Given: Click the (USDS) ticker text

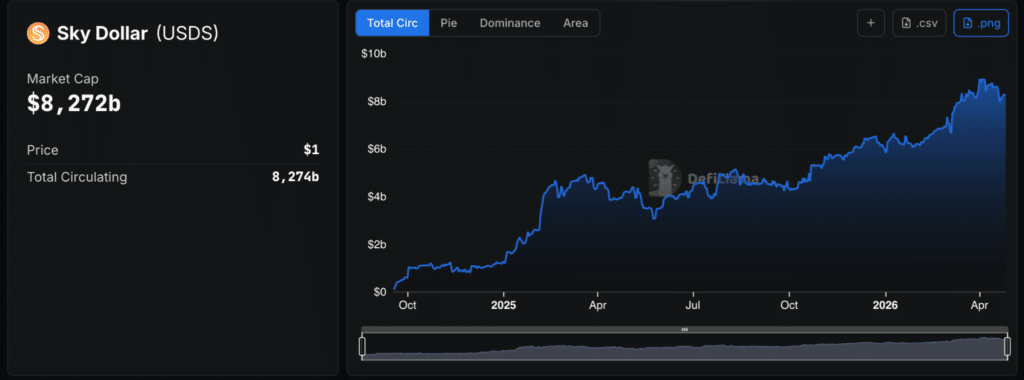Looking at the screenshot, I should coord(187,34).
